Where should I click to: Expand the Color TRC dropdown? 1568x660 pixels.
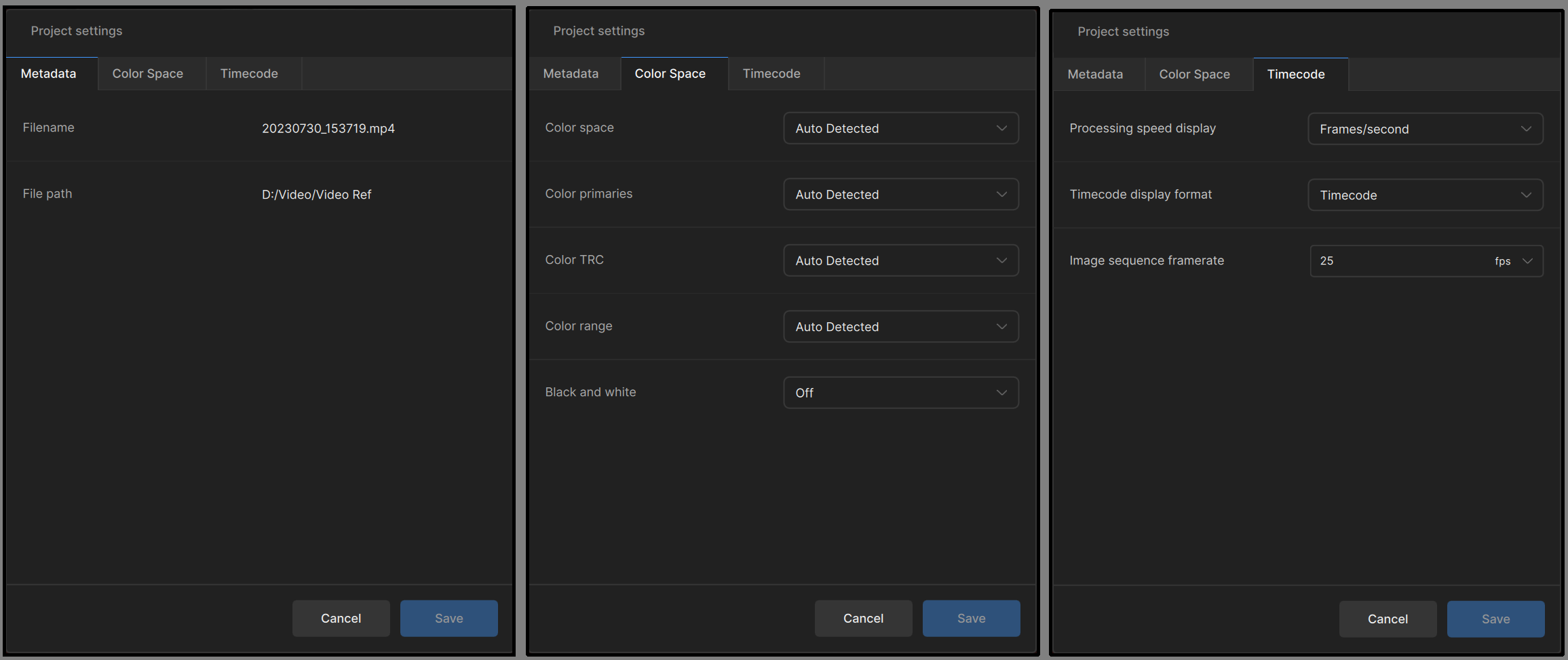900,260
